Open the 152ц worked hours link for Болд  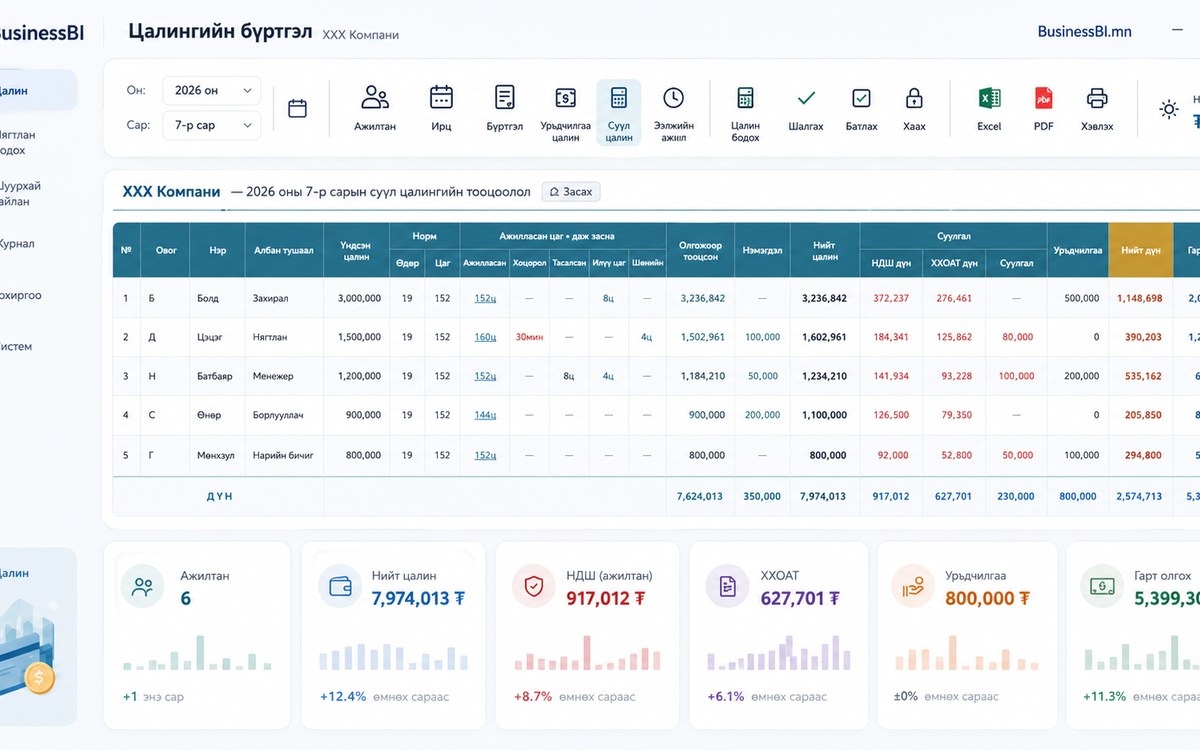(485, 298)
